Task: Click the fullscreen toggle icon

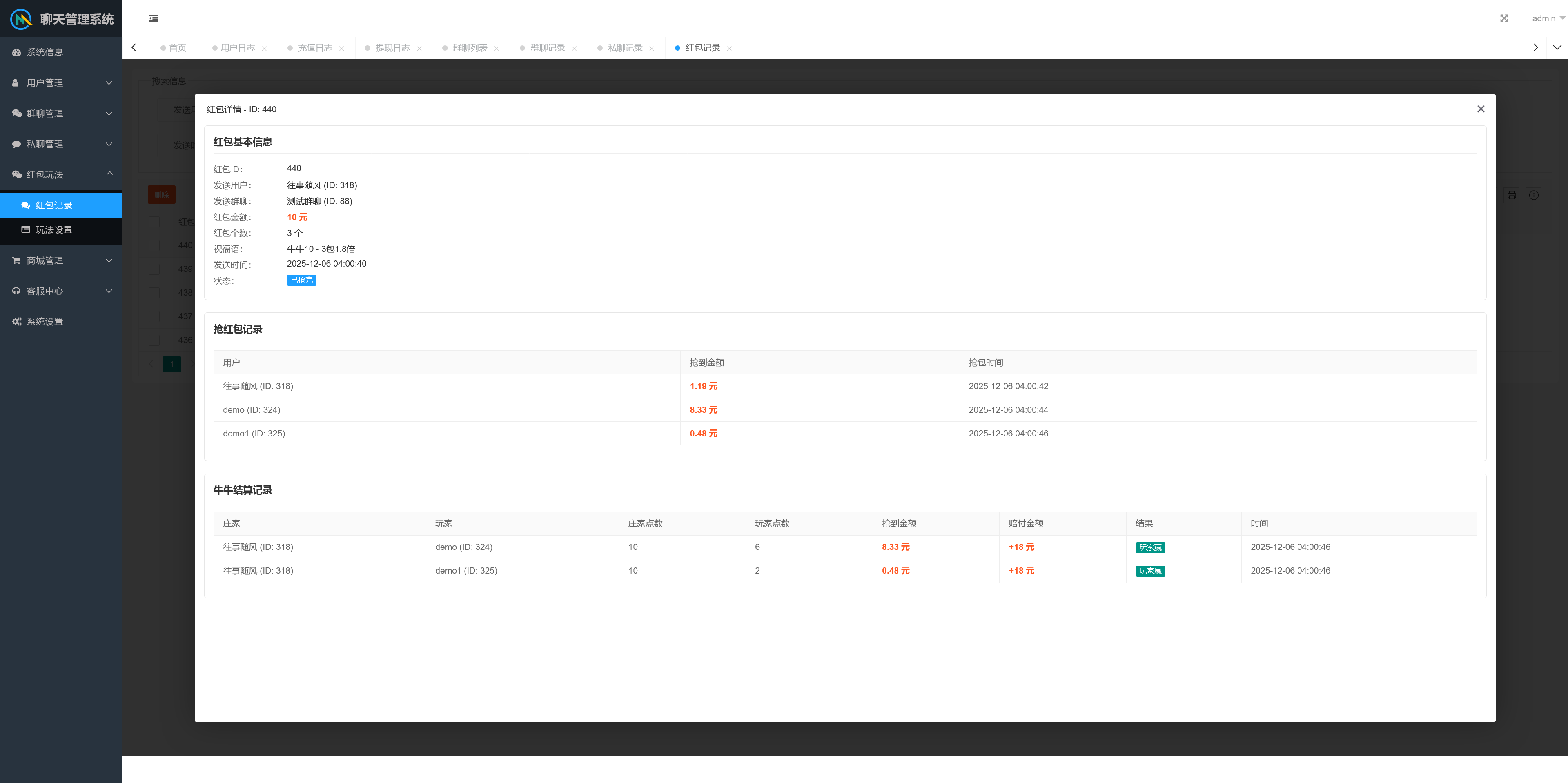Action: (1503, 18)
